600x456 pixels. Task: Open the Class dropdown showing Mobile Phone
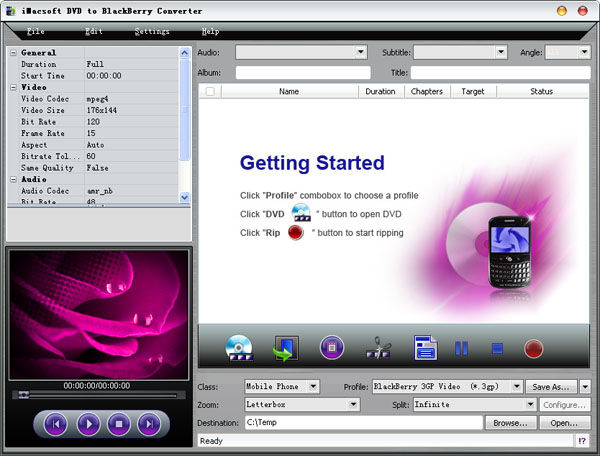313,386
